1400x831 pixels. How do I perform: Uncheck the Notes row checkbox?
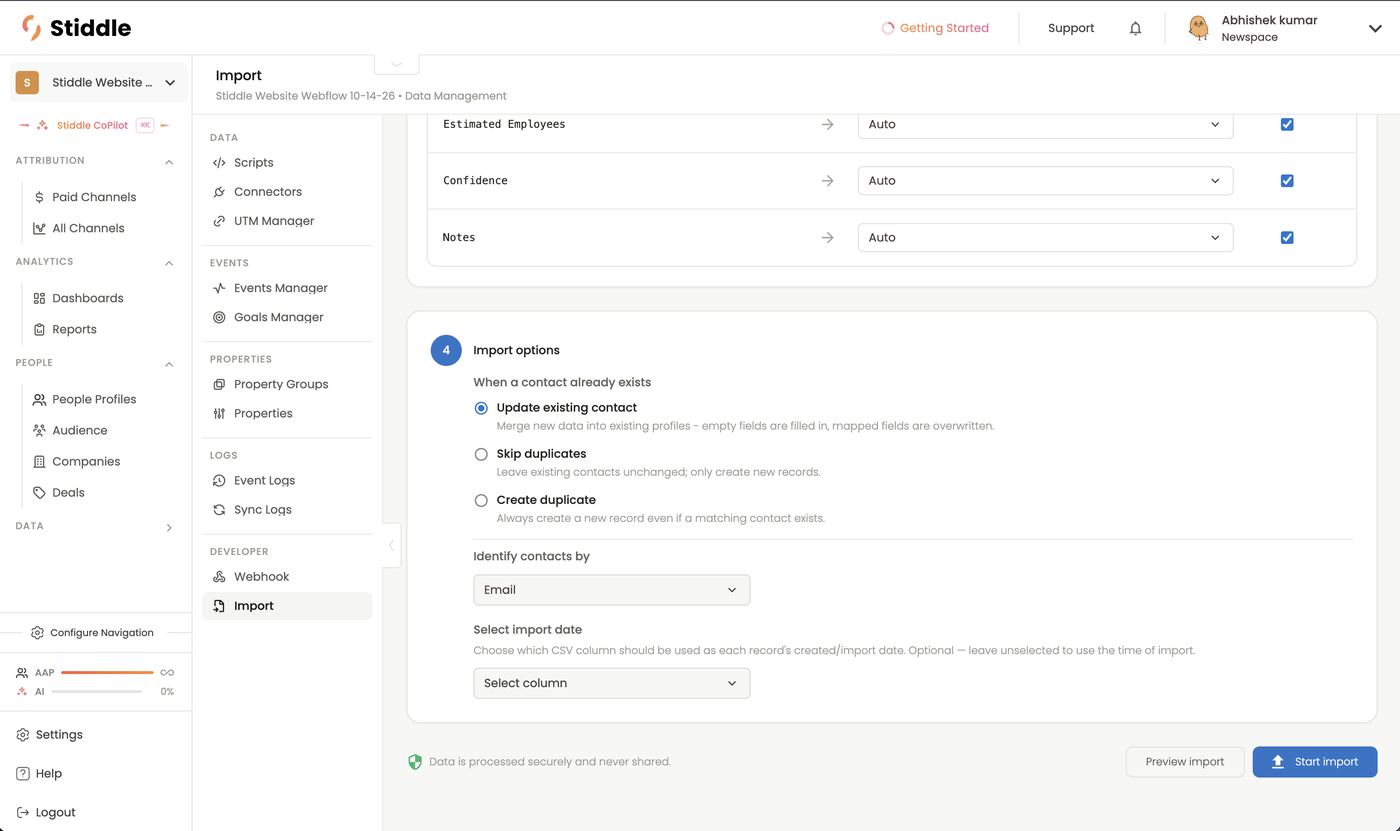point(1287,237)
